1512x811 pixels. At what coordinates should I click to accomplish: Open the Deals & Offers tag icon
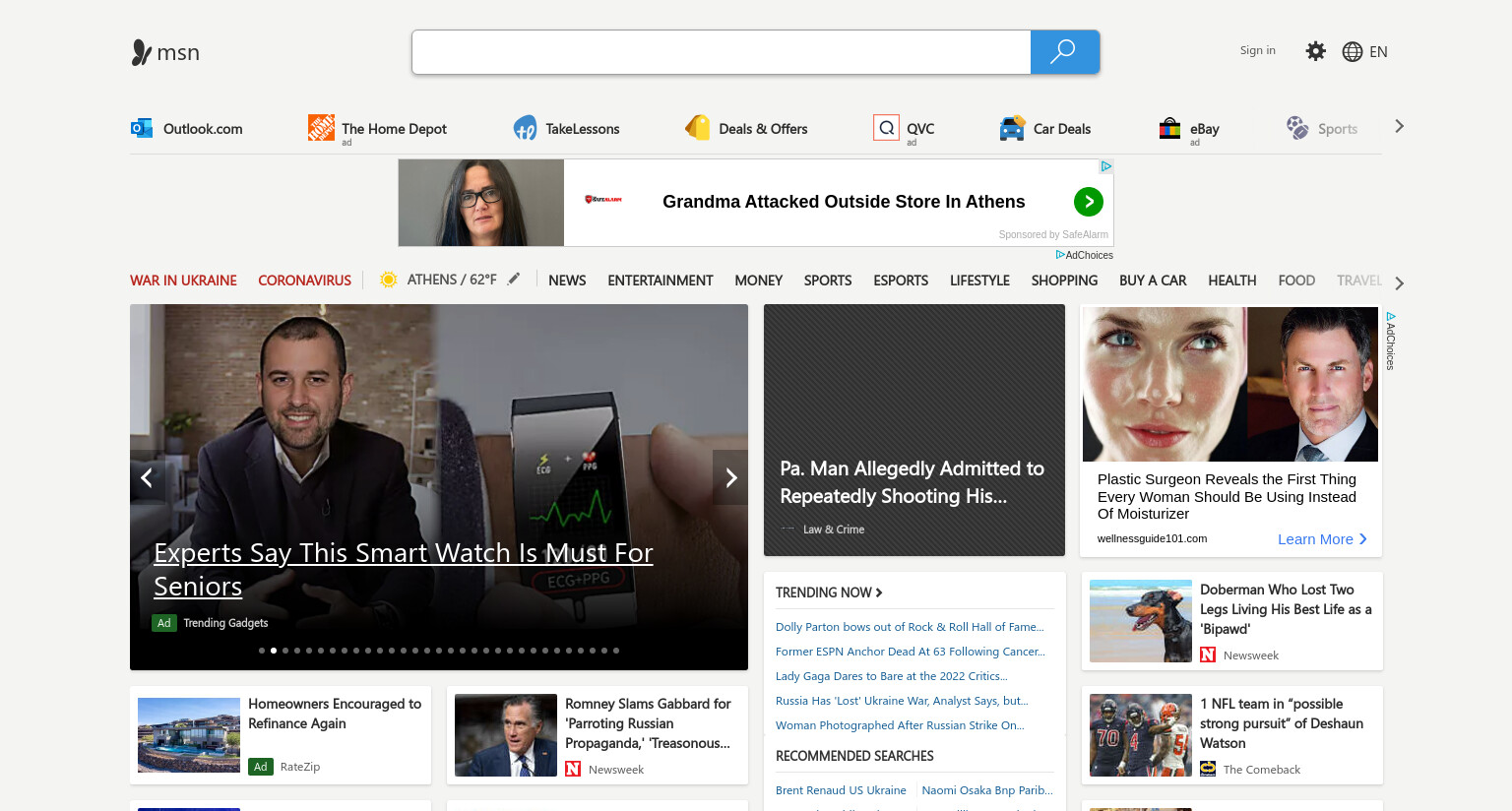697,127
